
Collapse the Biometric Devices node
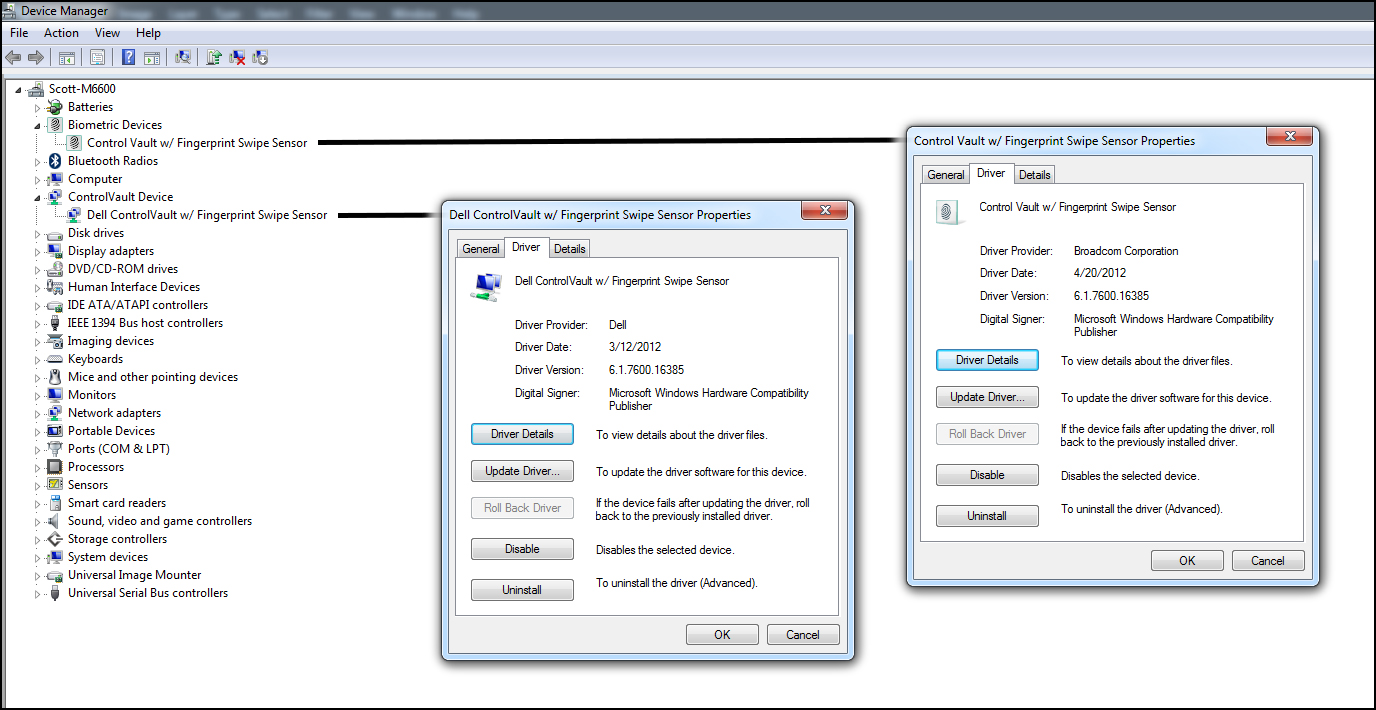point(38,125)
